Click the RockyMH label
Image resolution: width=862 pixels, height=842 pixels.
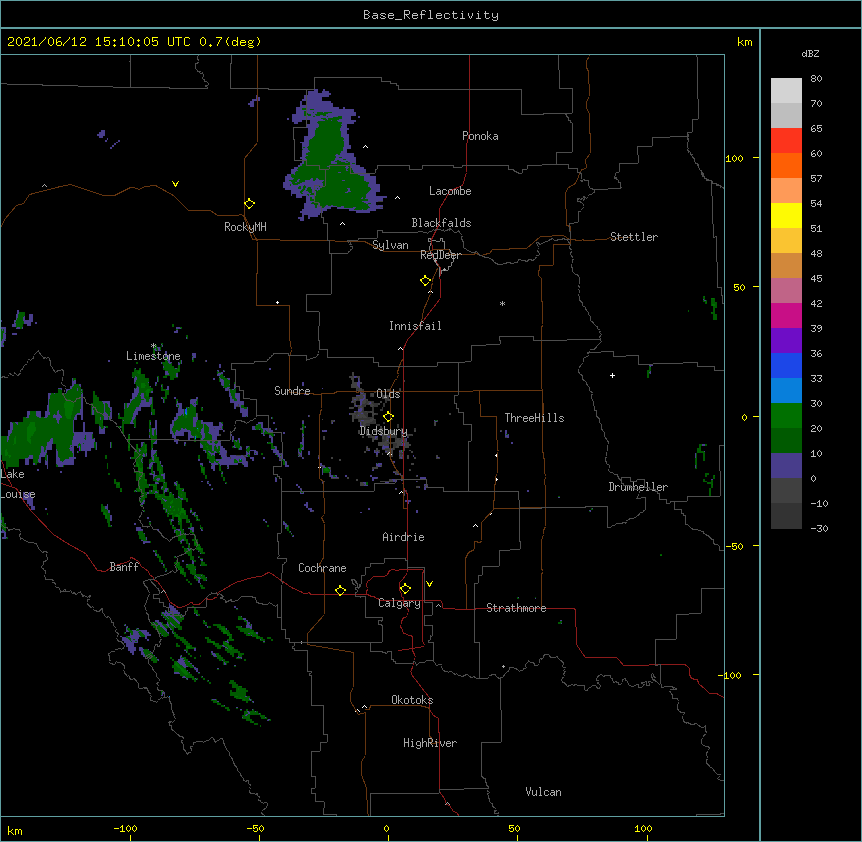tap(245, 227)
